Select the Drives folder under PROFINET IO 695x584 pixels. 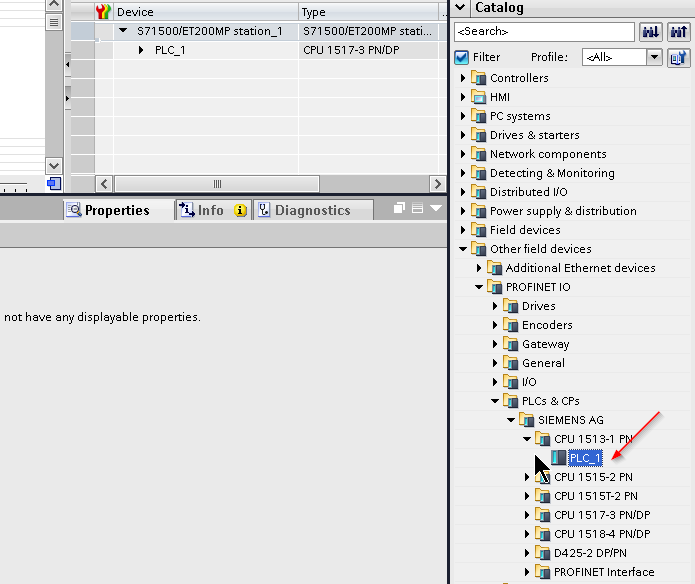coord(539,306)
